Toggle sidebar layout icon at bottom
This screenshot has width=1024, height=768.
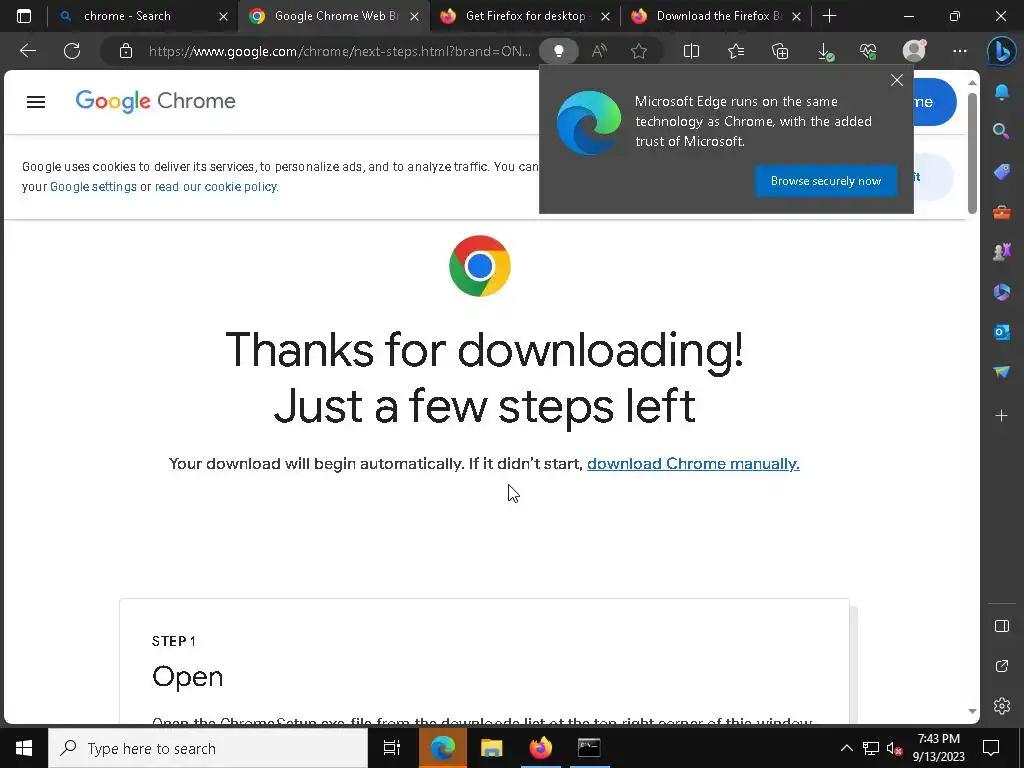coord(1002,626)
